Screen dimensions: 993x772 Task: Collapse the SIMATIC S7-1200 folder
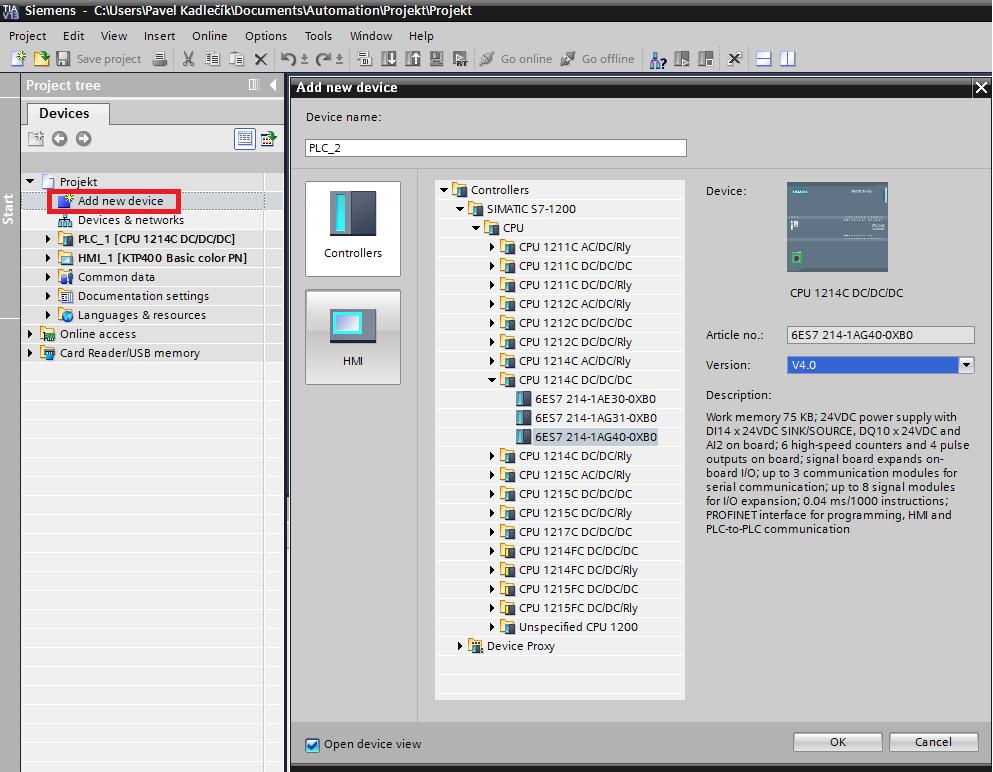460,209
